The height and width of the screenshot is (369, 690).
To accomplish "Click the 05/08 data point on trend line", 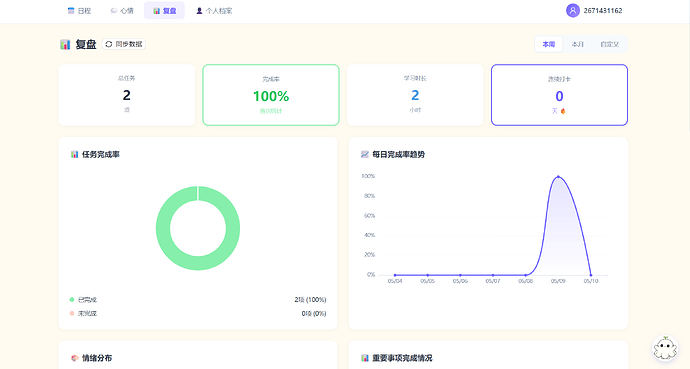I will point(525,275).
